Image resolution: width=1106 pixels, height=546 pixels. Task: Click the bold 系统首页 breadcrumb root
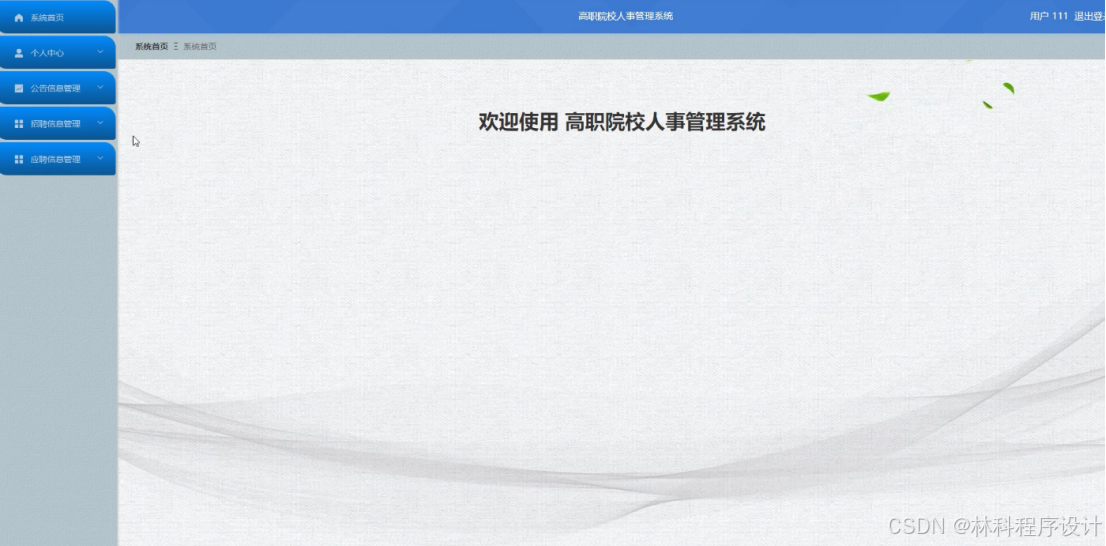(x=152, y=47)
